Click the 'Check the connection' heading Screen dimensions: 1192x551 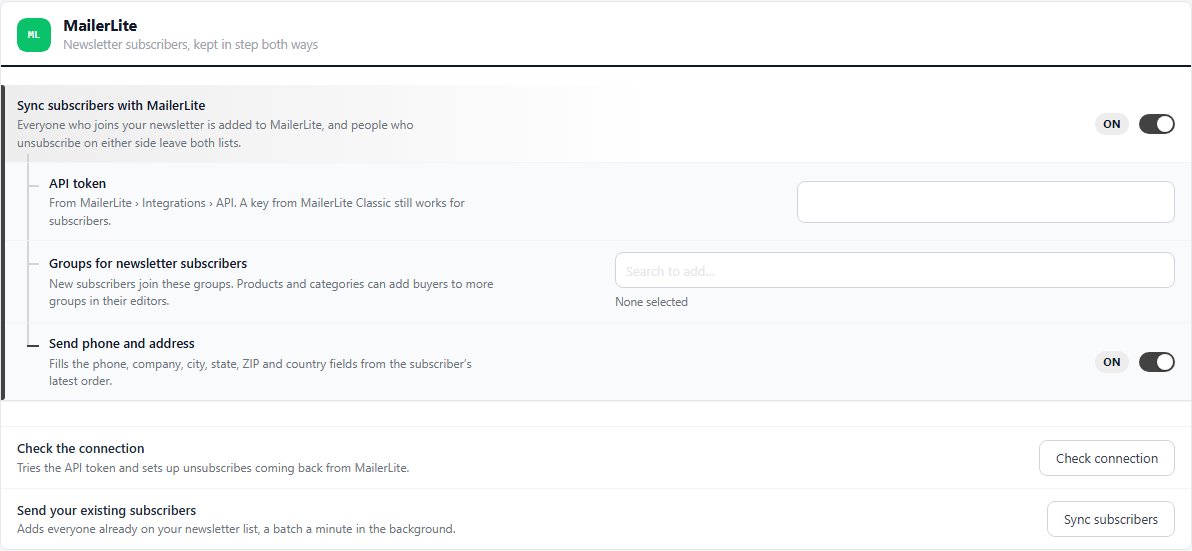click(x=81, y=448)
